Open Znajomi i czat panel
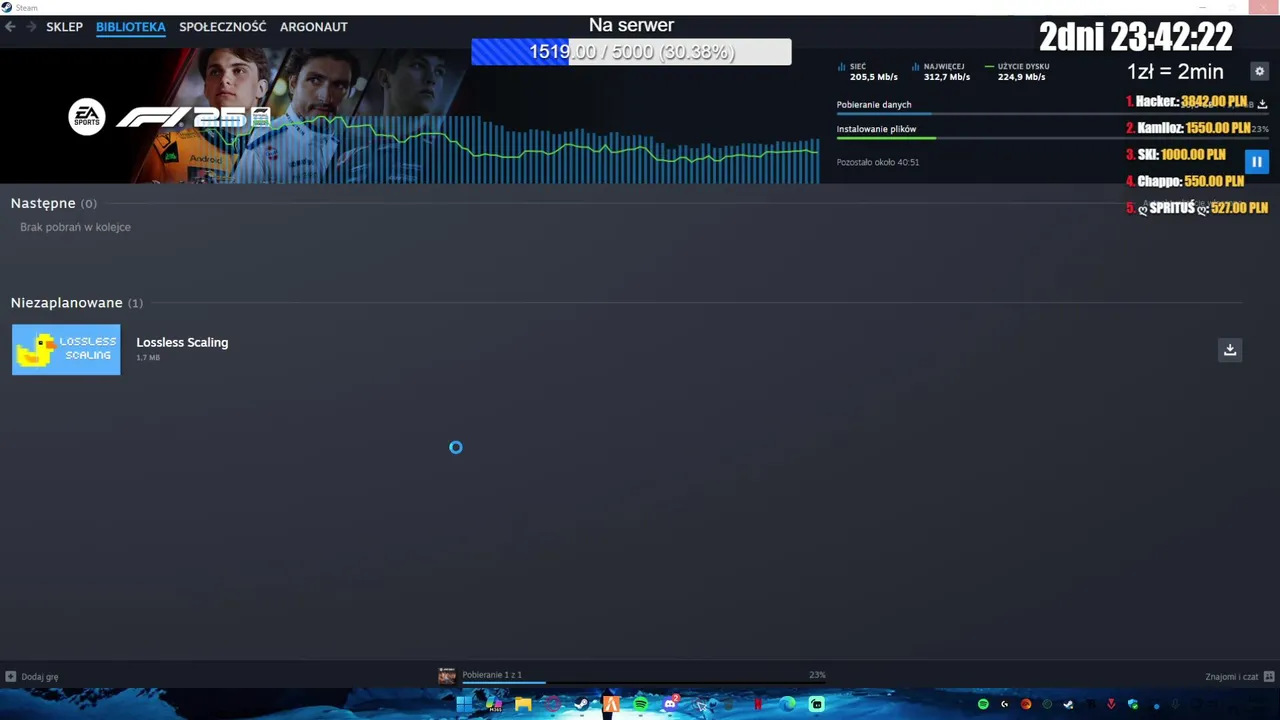 (1240, 677)
